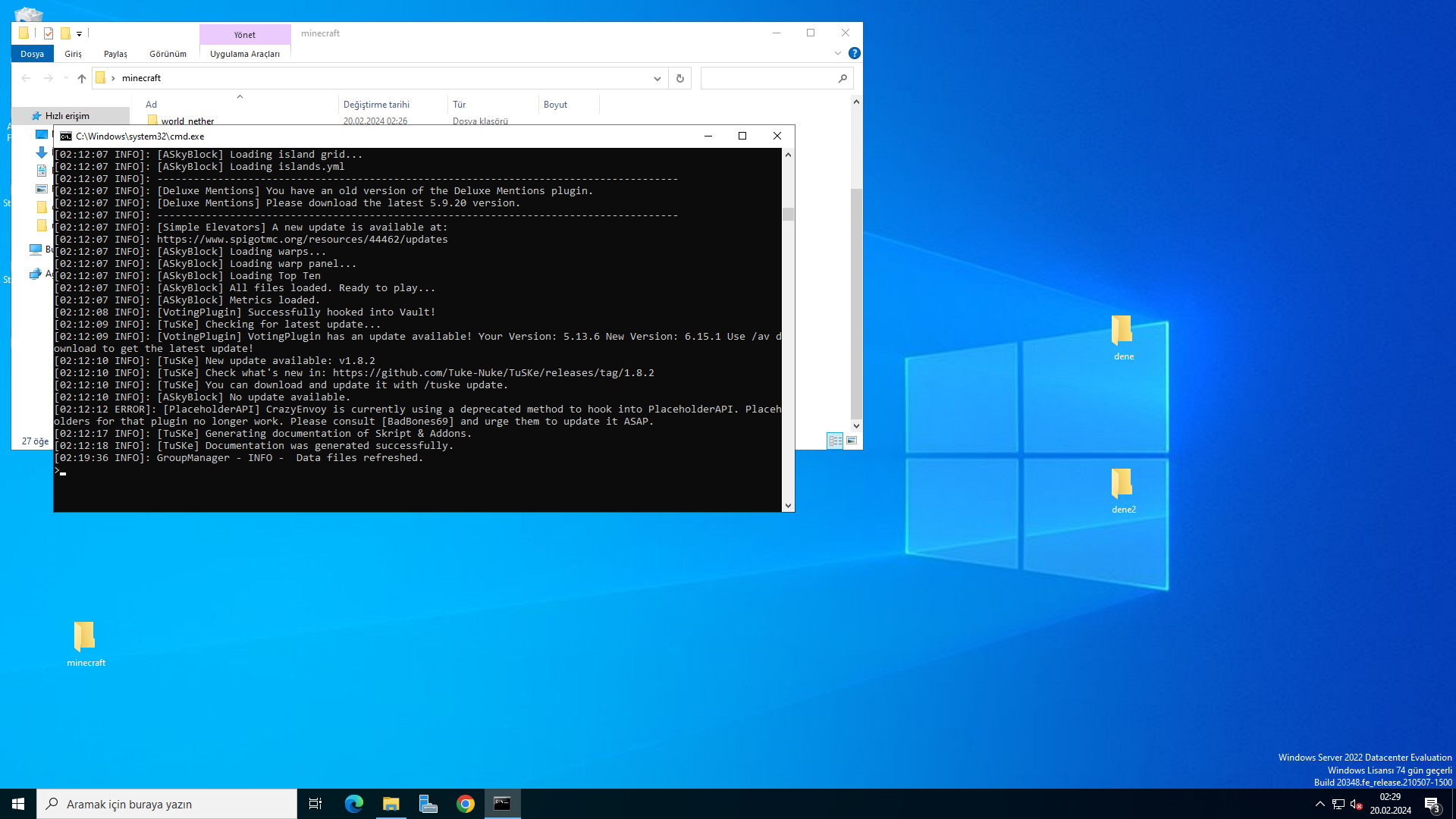Open Google Chrome from the taskbar

click(465, 804)
